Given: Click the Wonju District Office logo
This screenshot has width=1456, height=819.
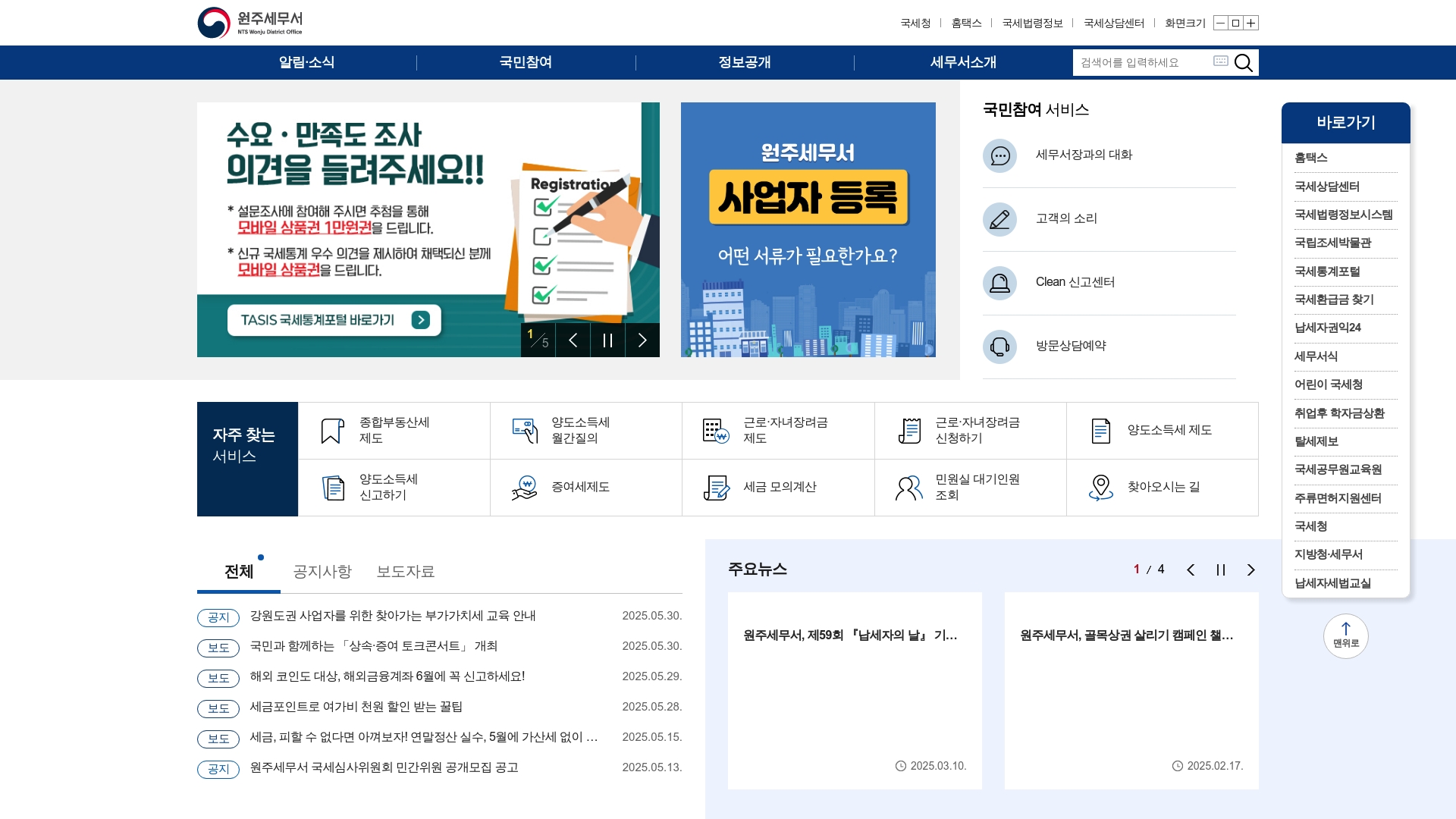Looking at the screenshot, I should tap(250, 23).
